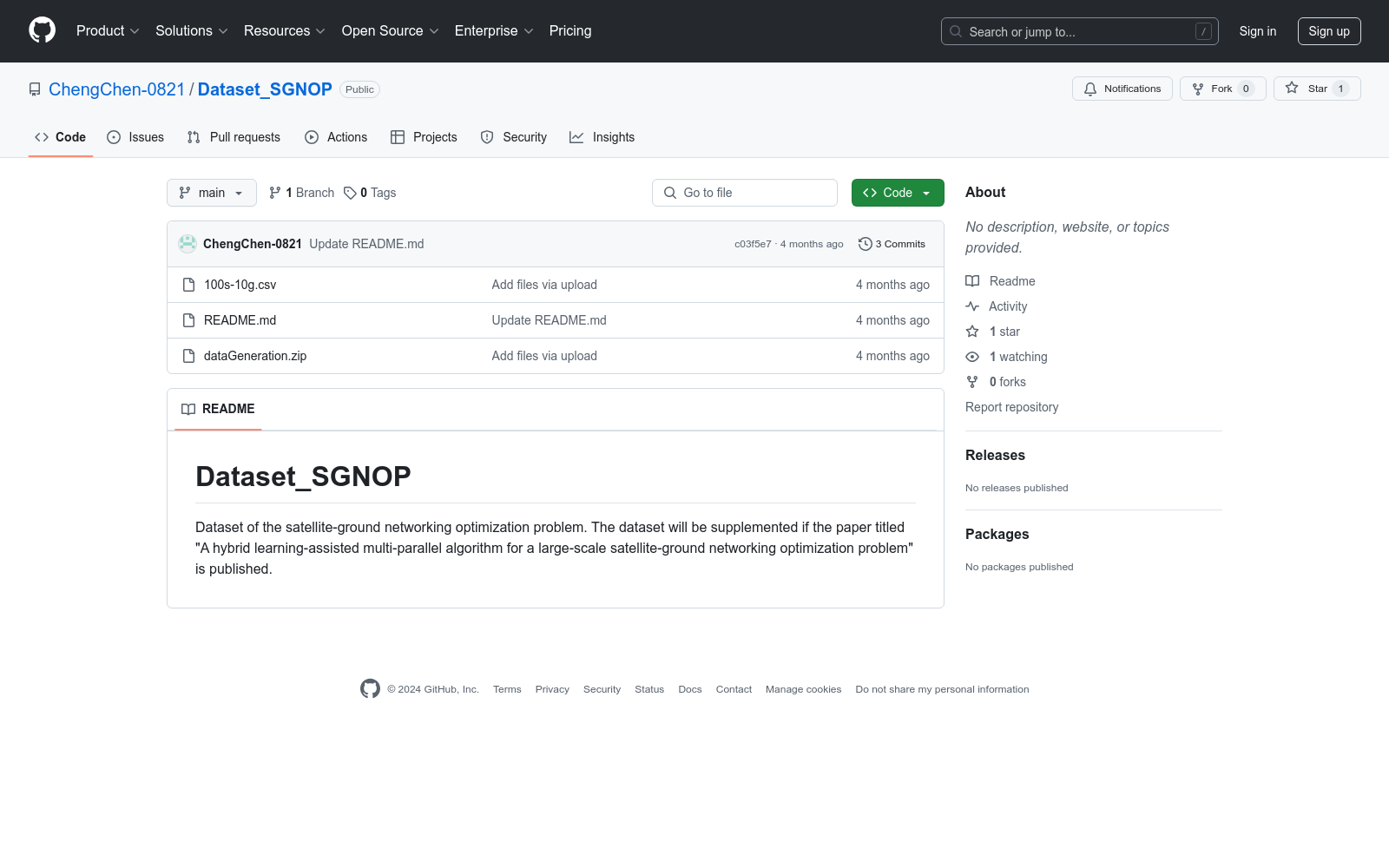Click the footer GitHub logo
The width and height of the screenshot is (1389, 868).
[x=370, y=689]
